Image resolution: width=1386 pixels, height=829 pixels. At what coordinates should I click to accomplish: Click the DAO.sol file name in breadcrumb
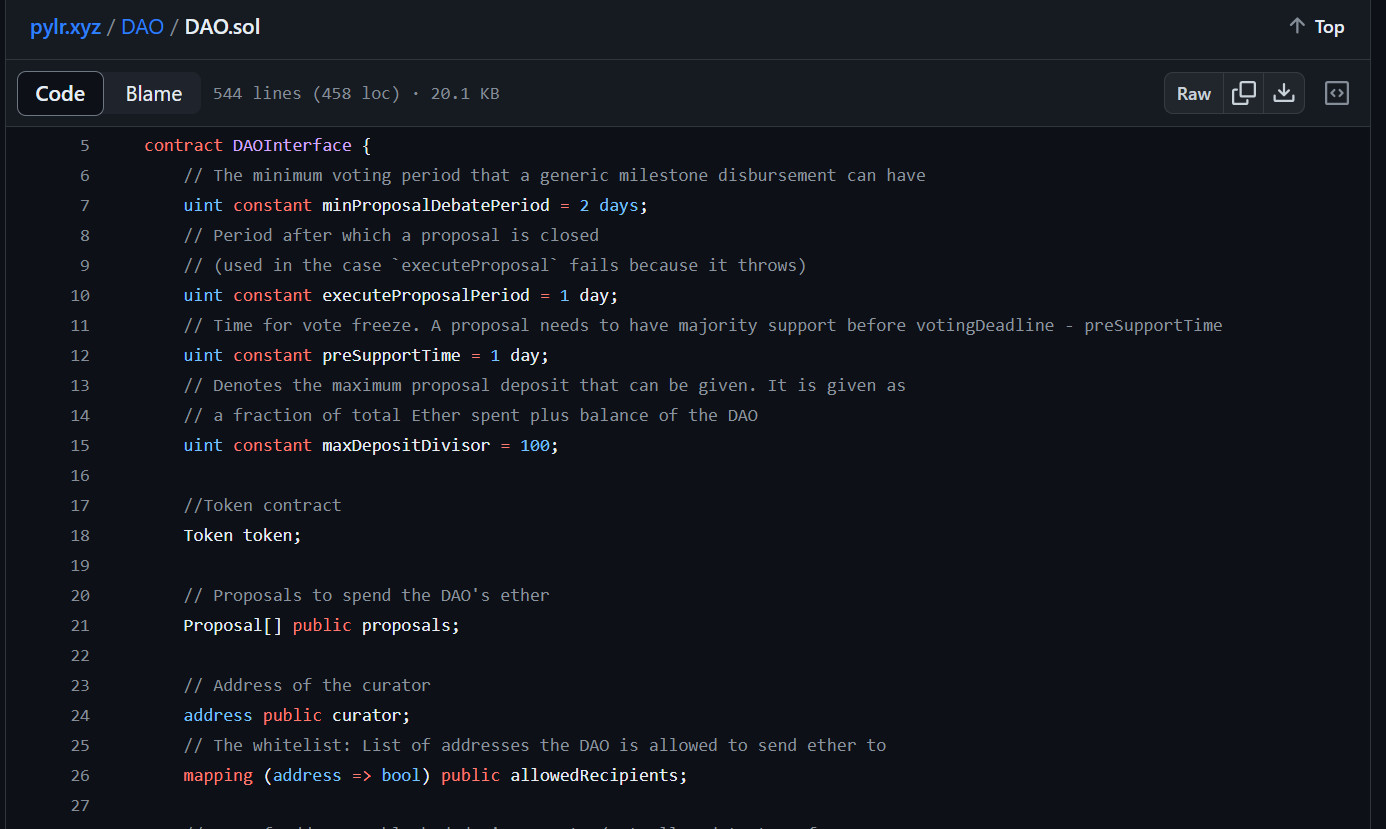[222, 27]
